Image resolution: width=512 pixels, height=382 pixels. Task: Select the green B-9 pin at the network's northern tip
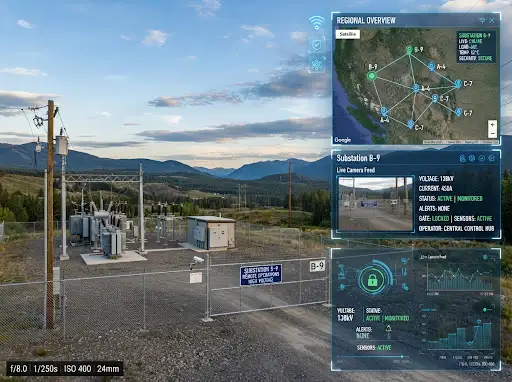click(409, 50)
